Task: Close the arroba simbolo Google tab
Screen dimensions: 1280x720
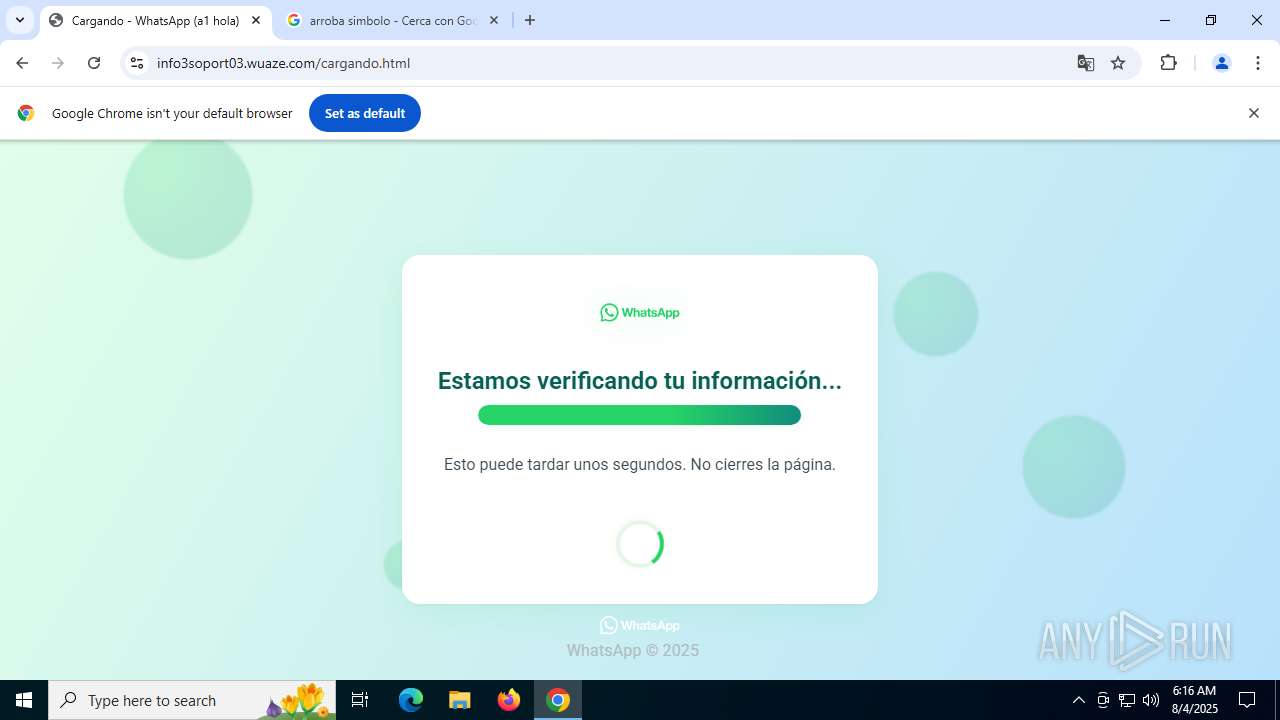Action: coord(494,20)
